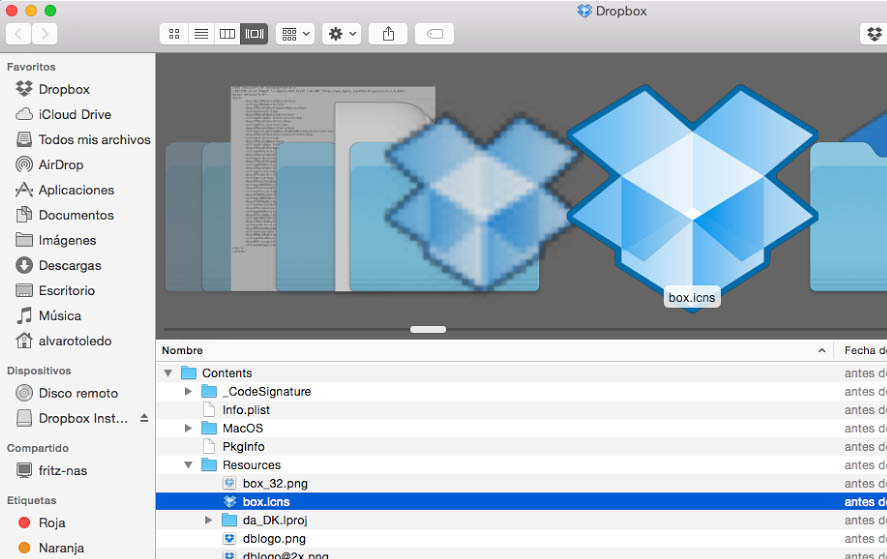The height and width of the screenshot is (559, 887).
Task: Close the Finder window
Action: (11, 10)
